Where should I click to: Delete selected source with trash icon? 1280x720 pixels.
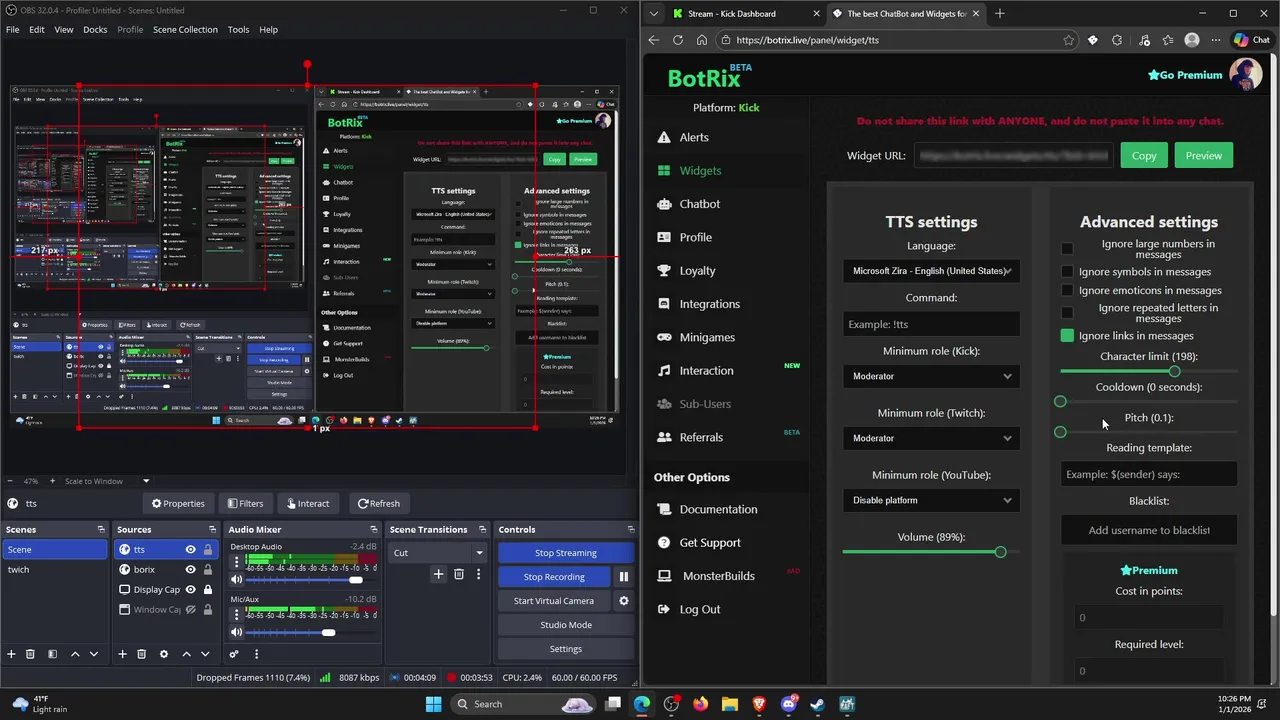(x=141, y=654)
